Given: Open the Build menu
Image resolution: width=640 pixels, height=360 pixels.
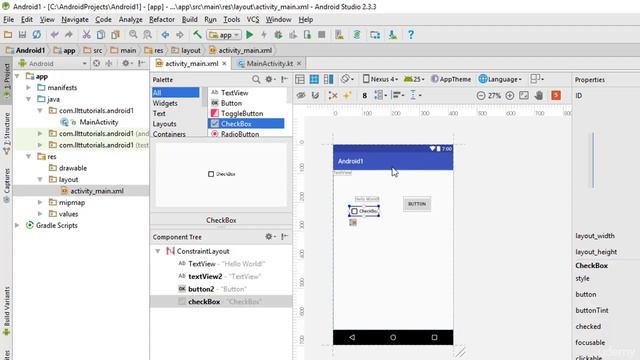Looking at the screenshot, I should pos(189,20).
